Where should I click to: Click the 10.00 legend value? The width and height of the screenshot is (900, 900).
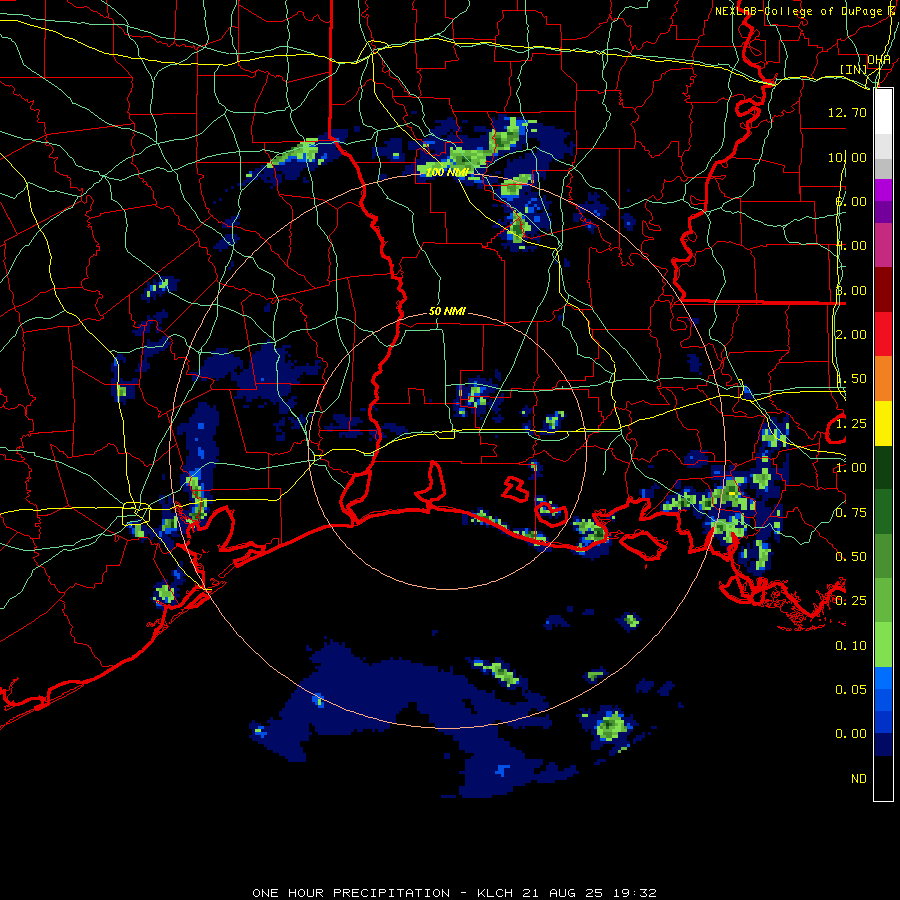(x=847, y=157)
